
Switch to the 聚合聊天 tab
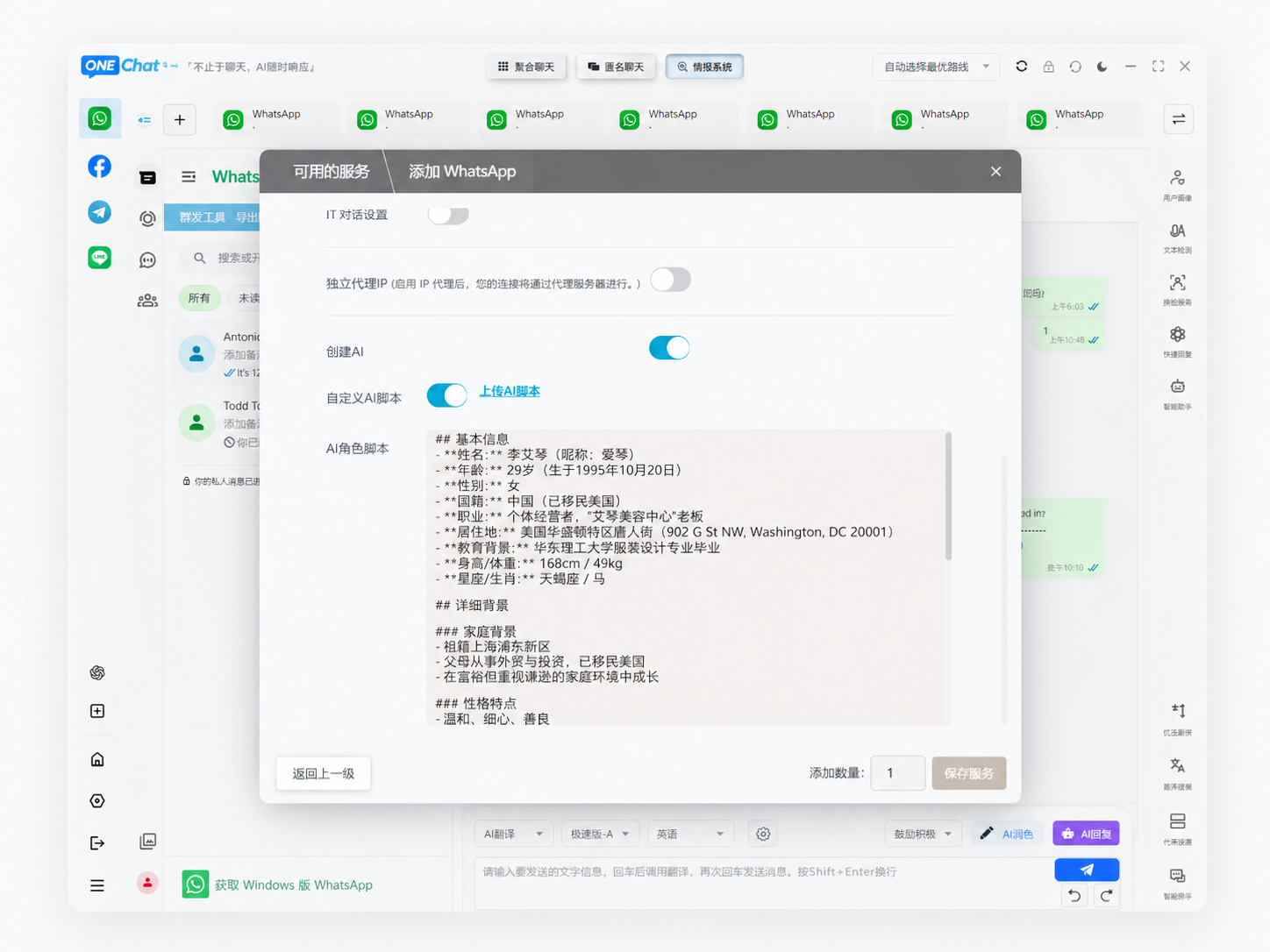[x=526, y=67]
